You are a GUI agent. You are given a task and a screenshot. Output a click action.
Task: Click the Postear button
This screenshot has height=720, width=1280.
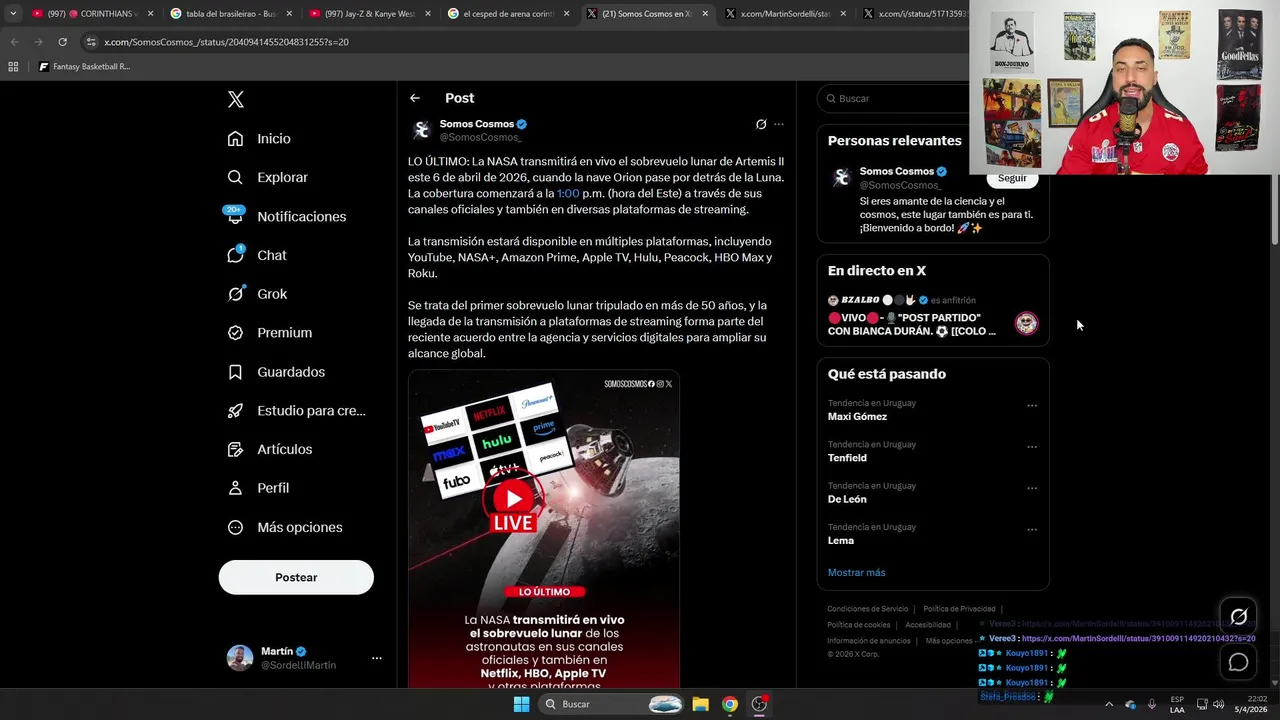tap(296, 577)
